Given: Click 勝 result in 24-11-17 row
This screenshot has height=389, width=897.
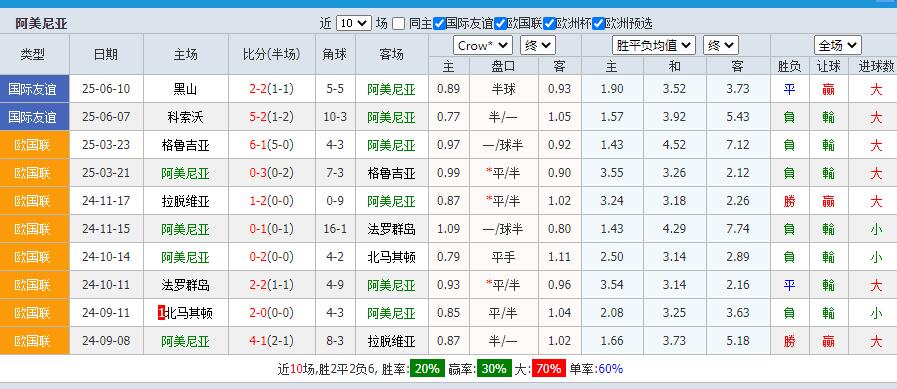Looking at the screenshot, I should pos(789,201).
